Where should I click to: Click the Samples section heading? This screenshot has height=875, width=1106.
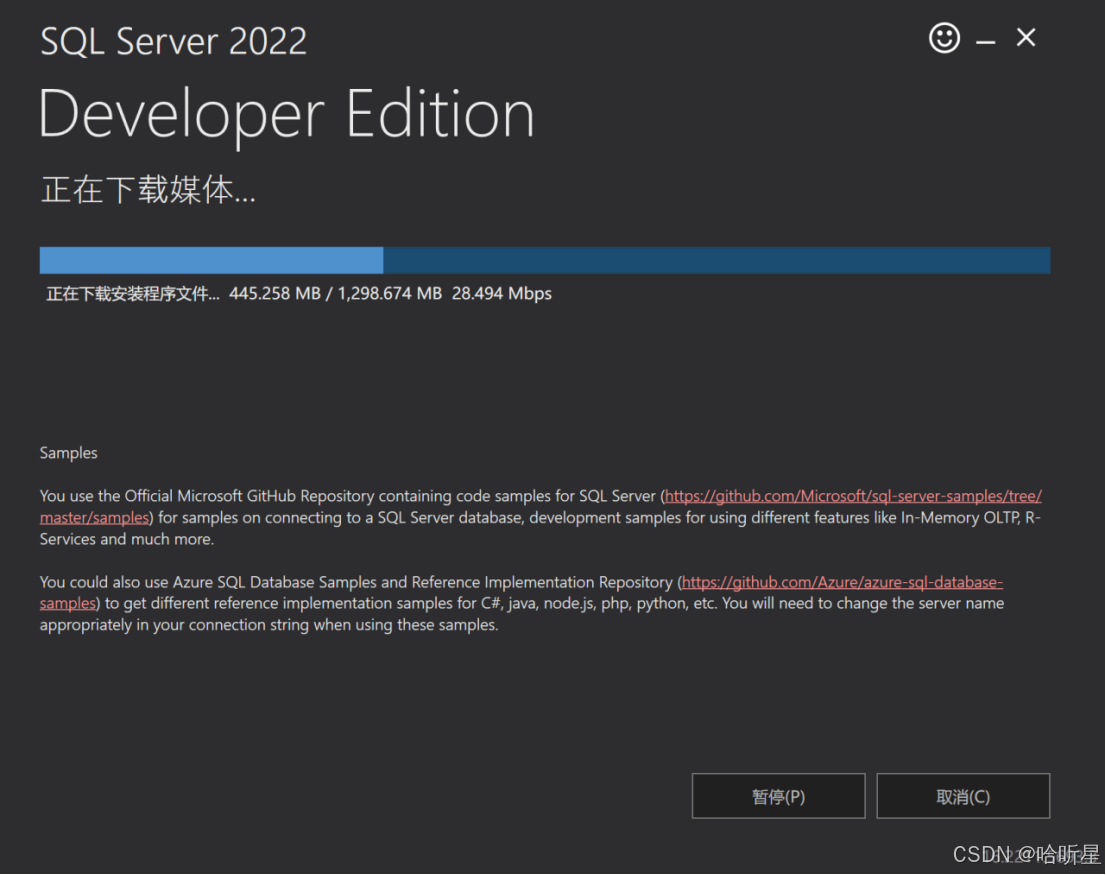(68, 453)
